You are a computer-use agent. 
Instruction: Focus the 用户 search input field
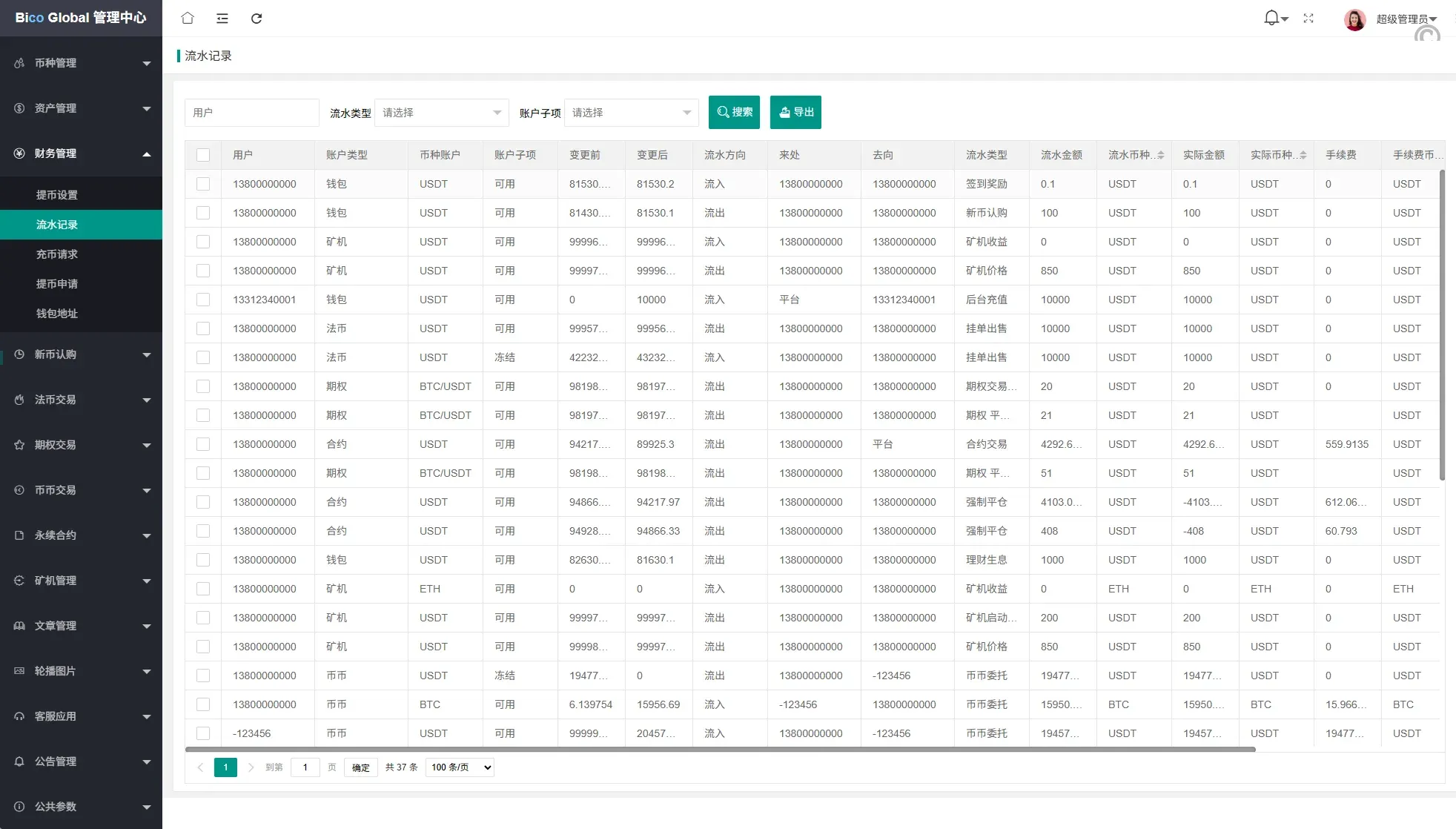[x=251, y=113]
